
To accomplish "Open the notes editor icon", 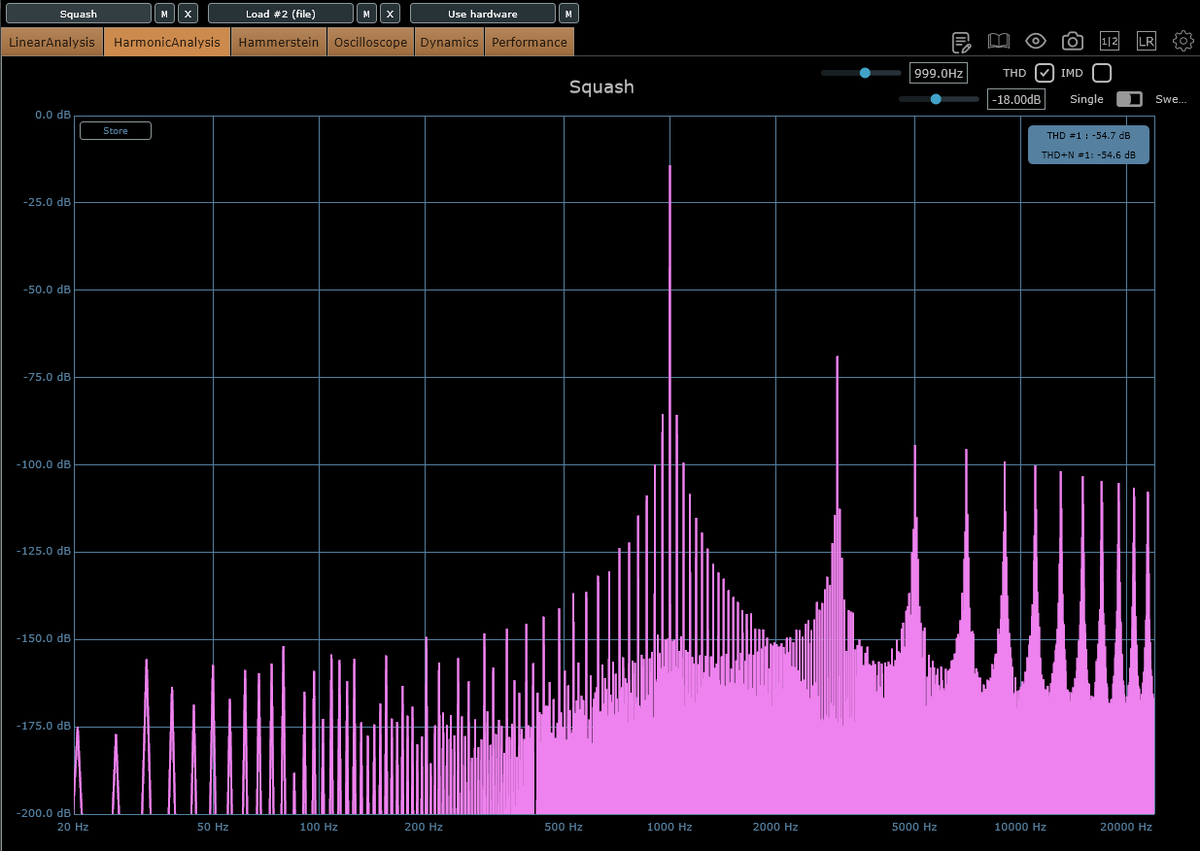I will coord(961,41).
